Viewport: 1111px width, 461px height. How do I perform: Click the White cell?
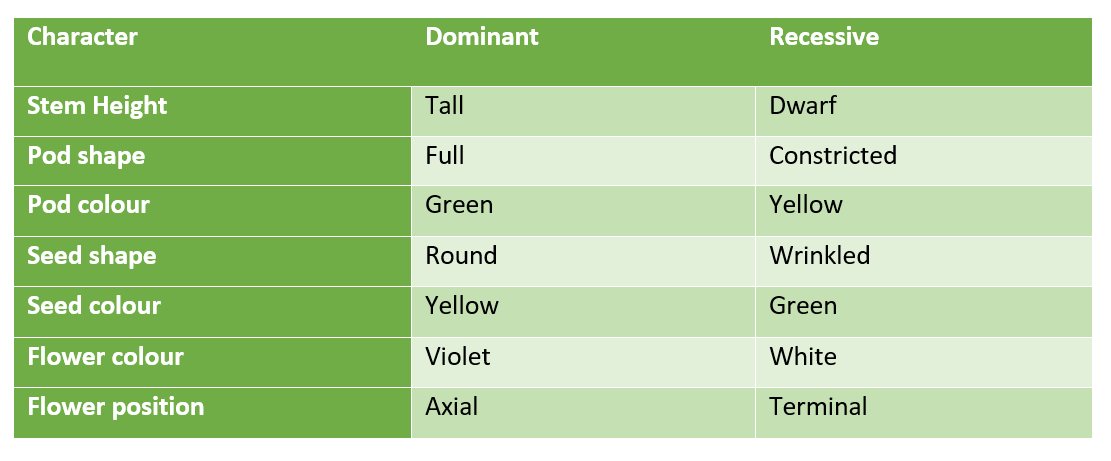[803, 356]
